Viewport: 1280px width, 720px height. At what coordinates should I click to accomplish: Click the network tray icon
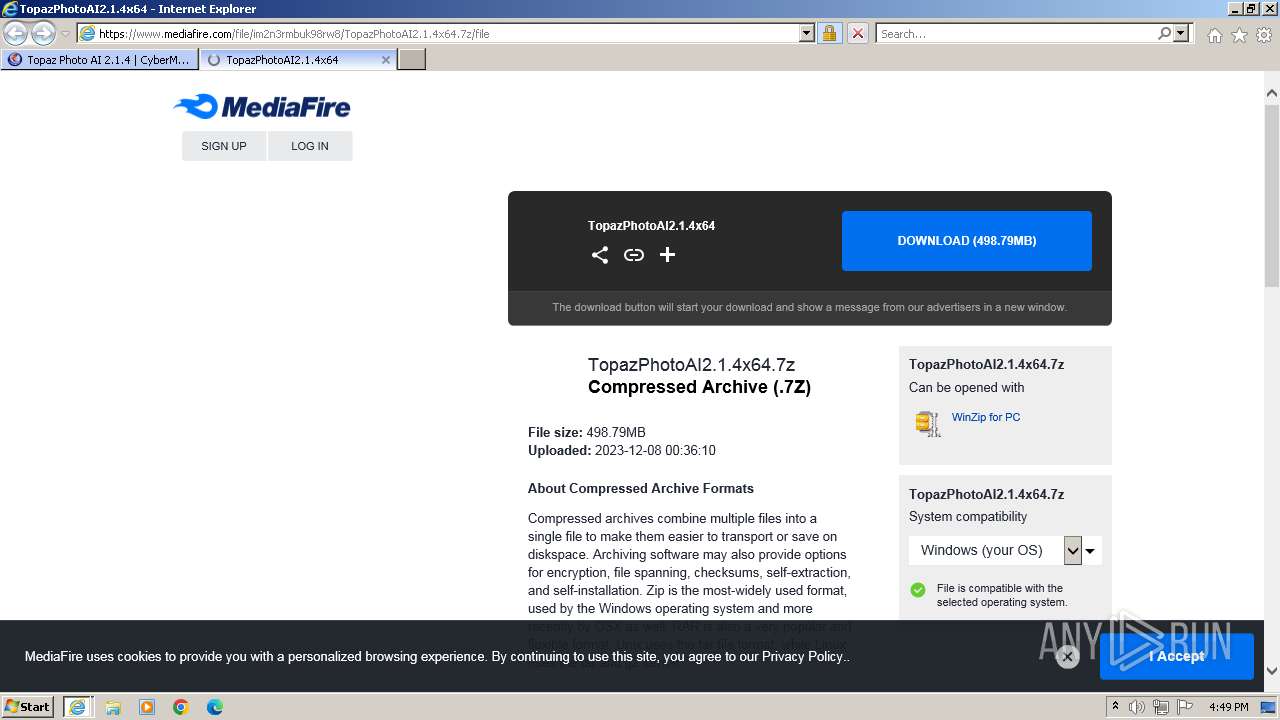[1160, 707]
